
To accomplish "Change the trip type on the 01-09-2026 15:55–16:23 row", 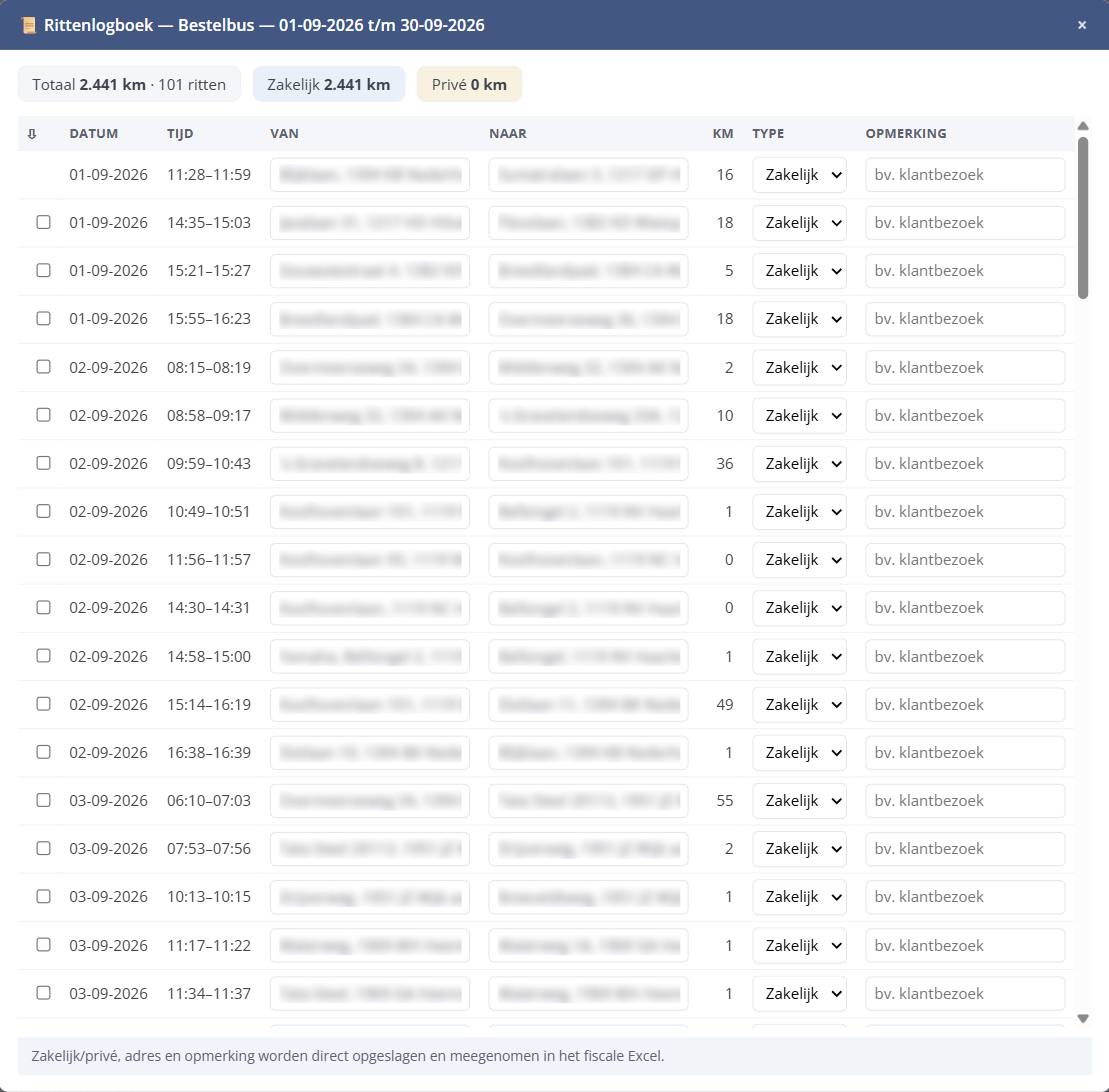I will coord(799,319).
